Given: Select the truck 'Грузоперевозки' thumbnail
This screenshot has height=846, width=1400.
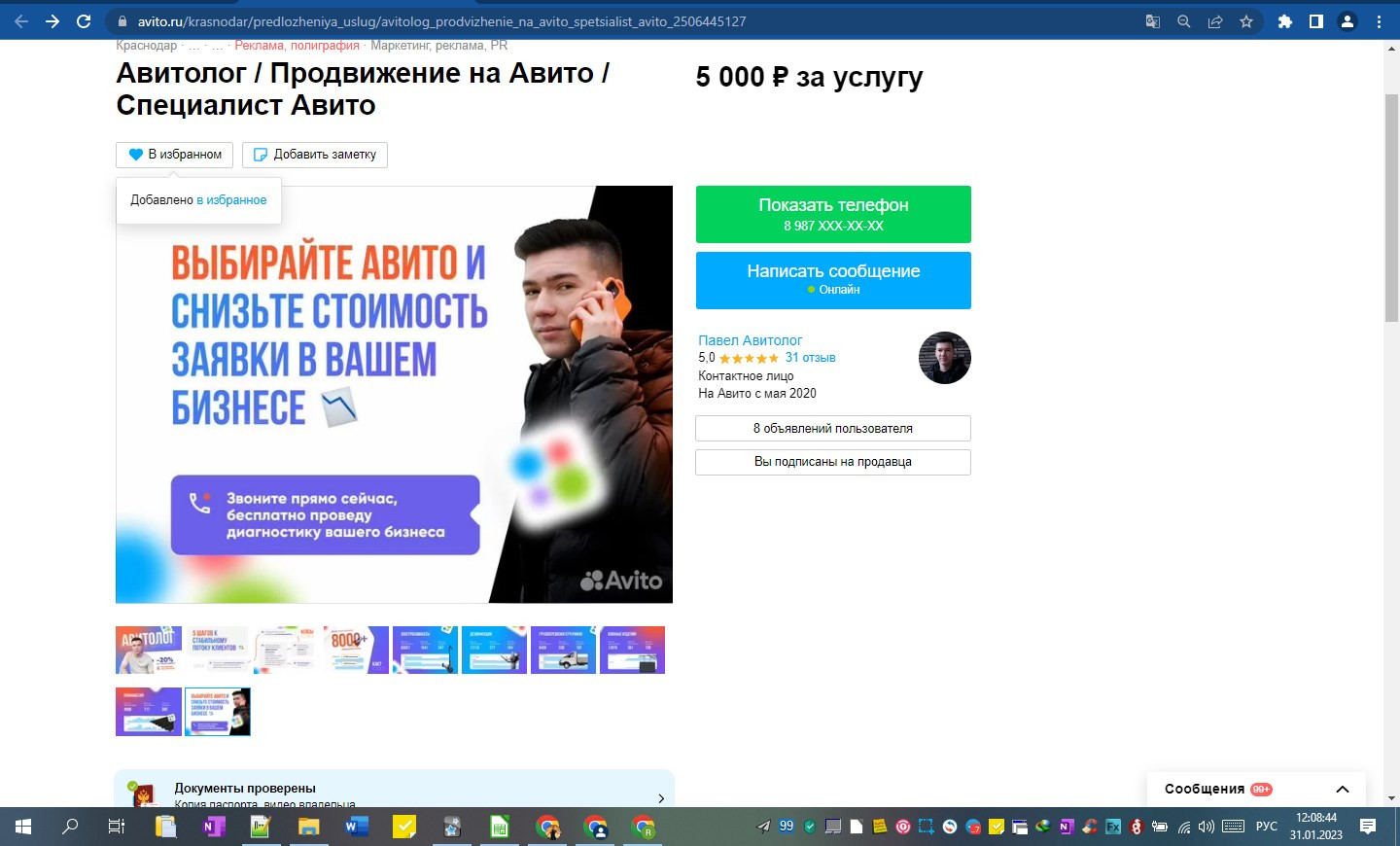Looking at the screenshot, I should coord(563,650).
